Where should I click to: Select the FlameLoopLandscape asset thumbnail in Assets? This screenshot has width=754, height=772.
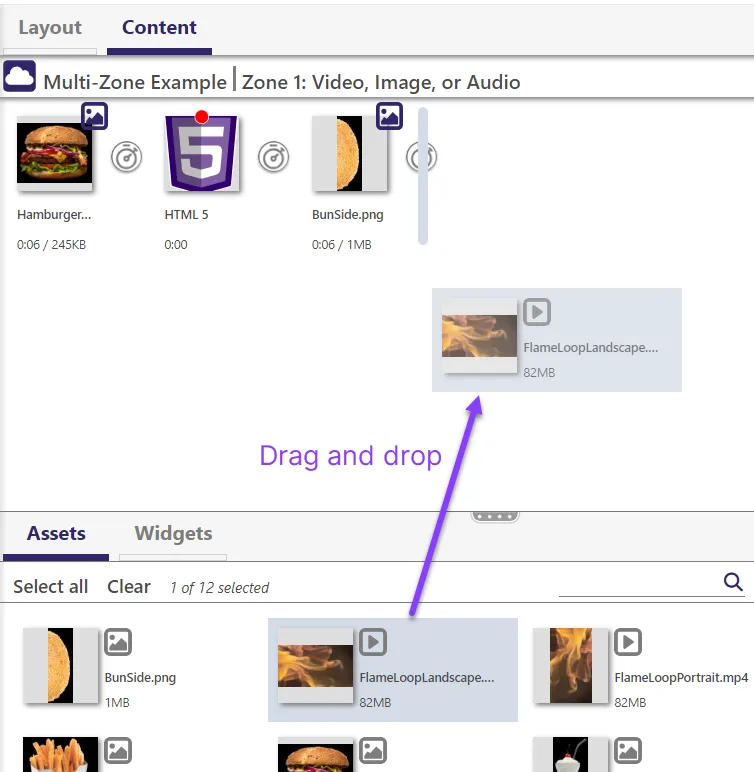tap(316, 665)
